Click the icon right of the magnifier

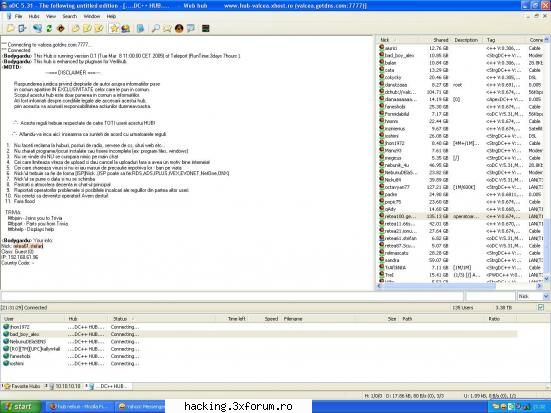point(167,28)
